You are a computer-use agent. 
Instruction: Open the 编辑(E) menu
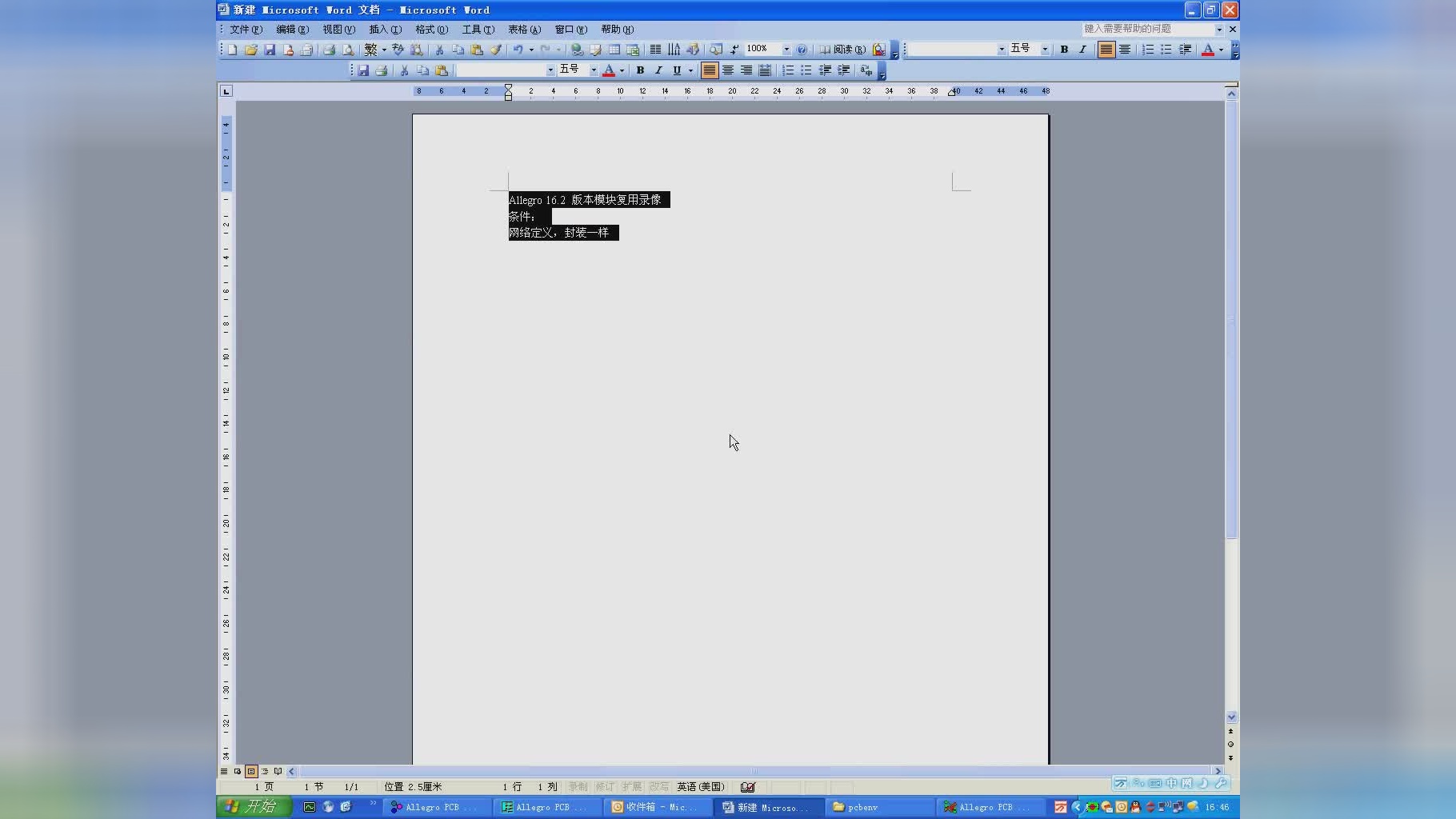click(292, 30)
